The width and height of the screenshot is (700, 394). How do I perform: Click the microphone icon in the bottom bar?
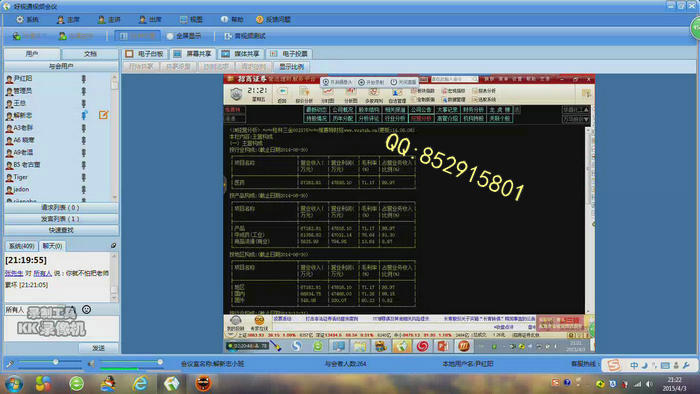tap(9, 364)
